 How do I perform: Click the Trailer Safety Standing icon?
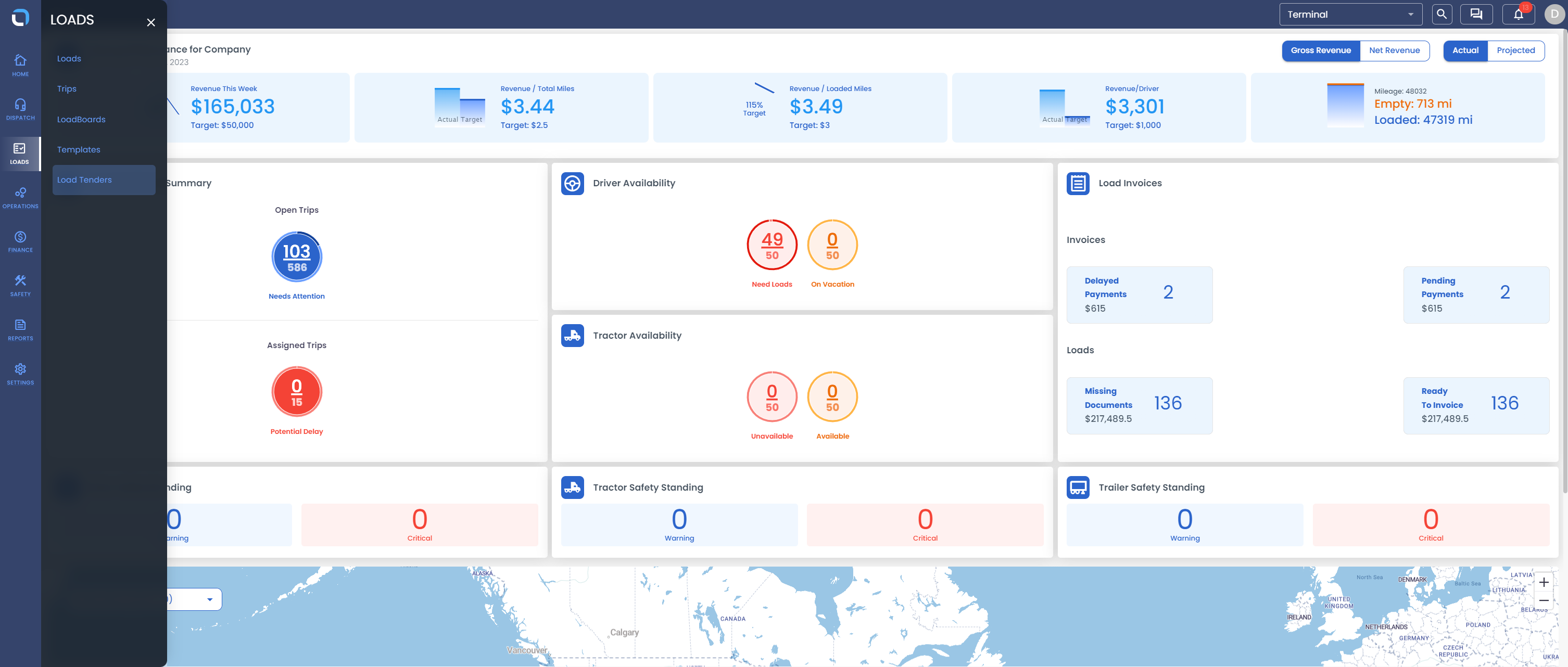pyautogui.click(x=1078, y=488)
